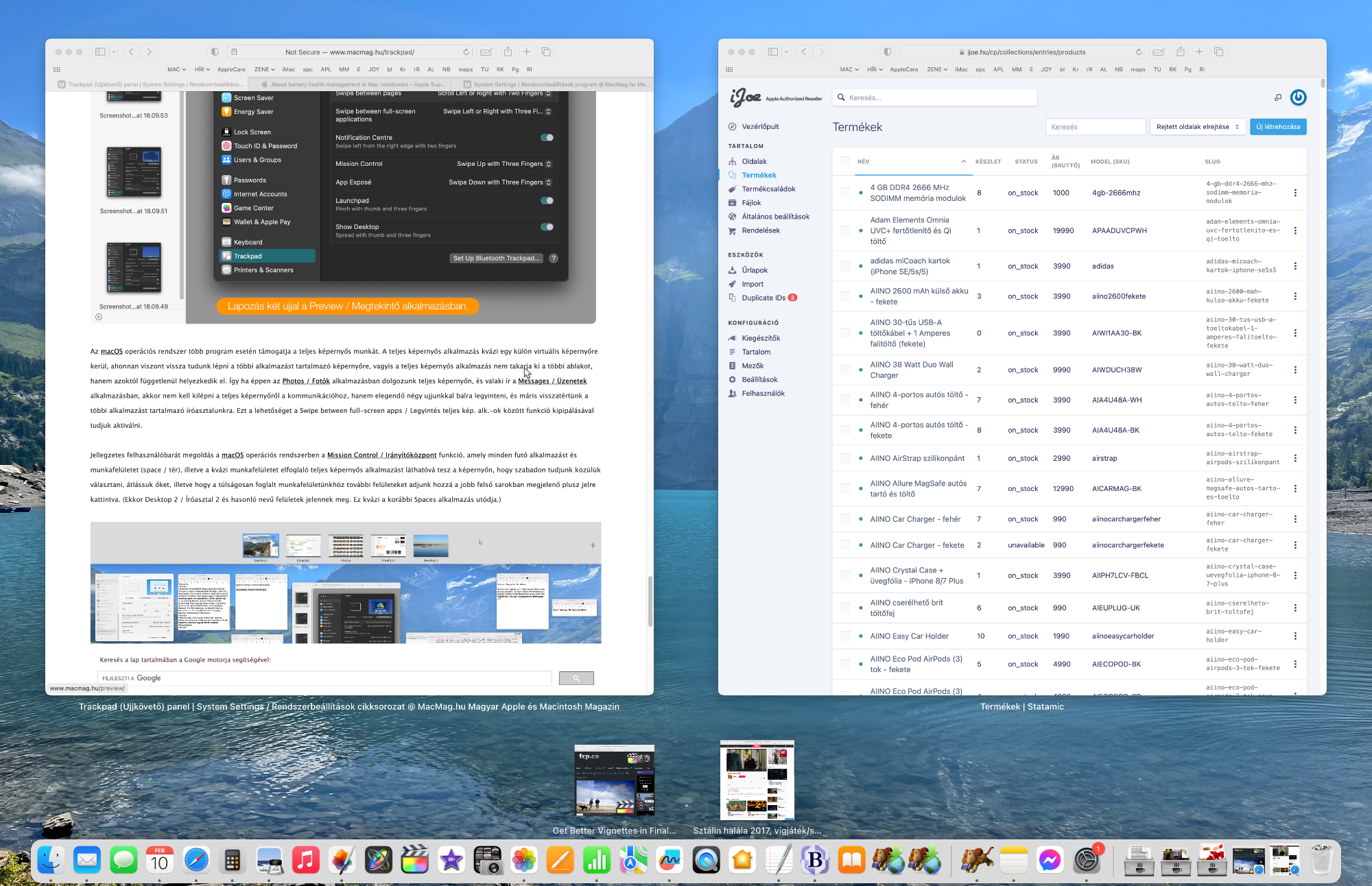
Task: Click the Reader view icon in macmag.hu address bar
Action: [x=234, y=51]
